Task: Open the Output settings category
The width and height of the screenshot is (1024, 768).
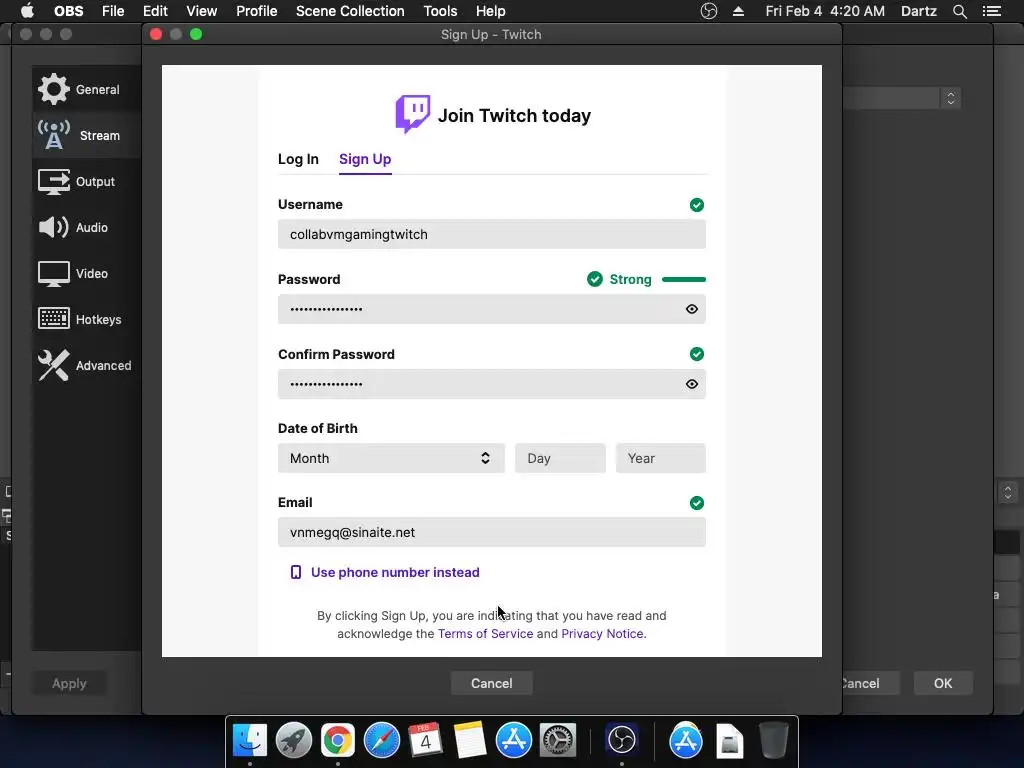Action: 86,182
